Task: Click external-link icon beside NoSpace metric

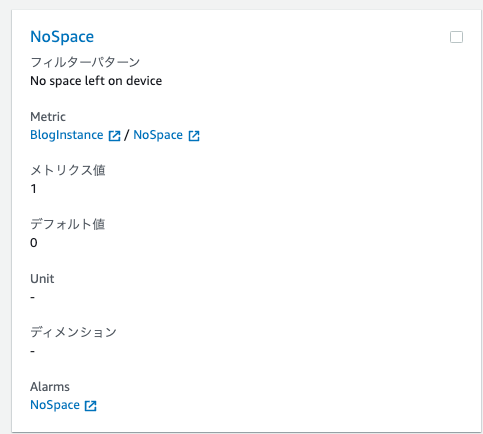Action: [194, 136]
